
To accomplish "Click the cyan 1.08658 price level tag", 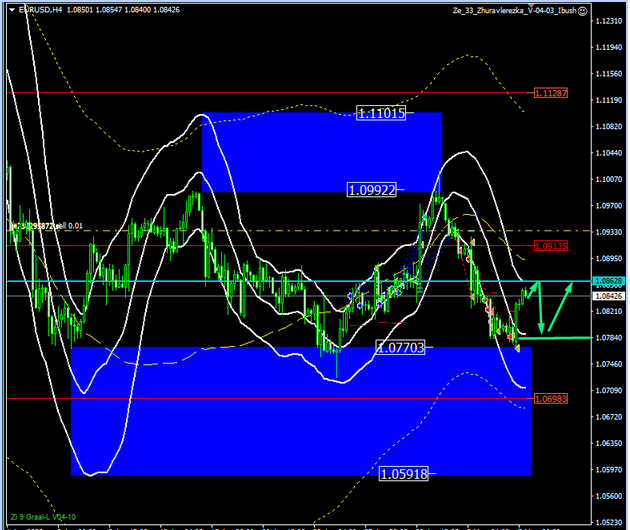I will [x=608, y=281].
